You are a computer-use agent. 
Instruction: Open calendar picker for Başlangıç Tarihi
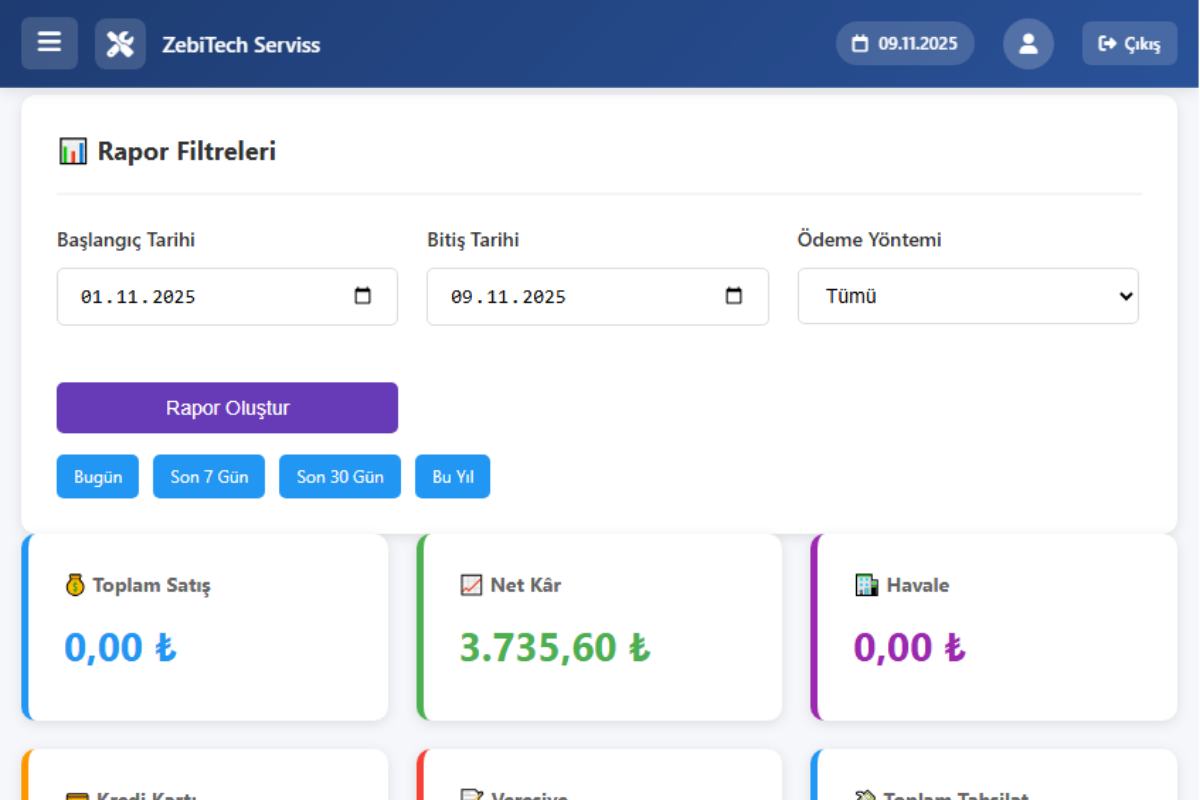coord(363,296)
